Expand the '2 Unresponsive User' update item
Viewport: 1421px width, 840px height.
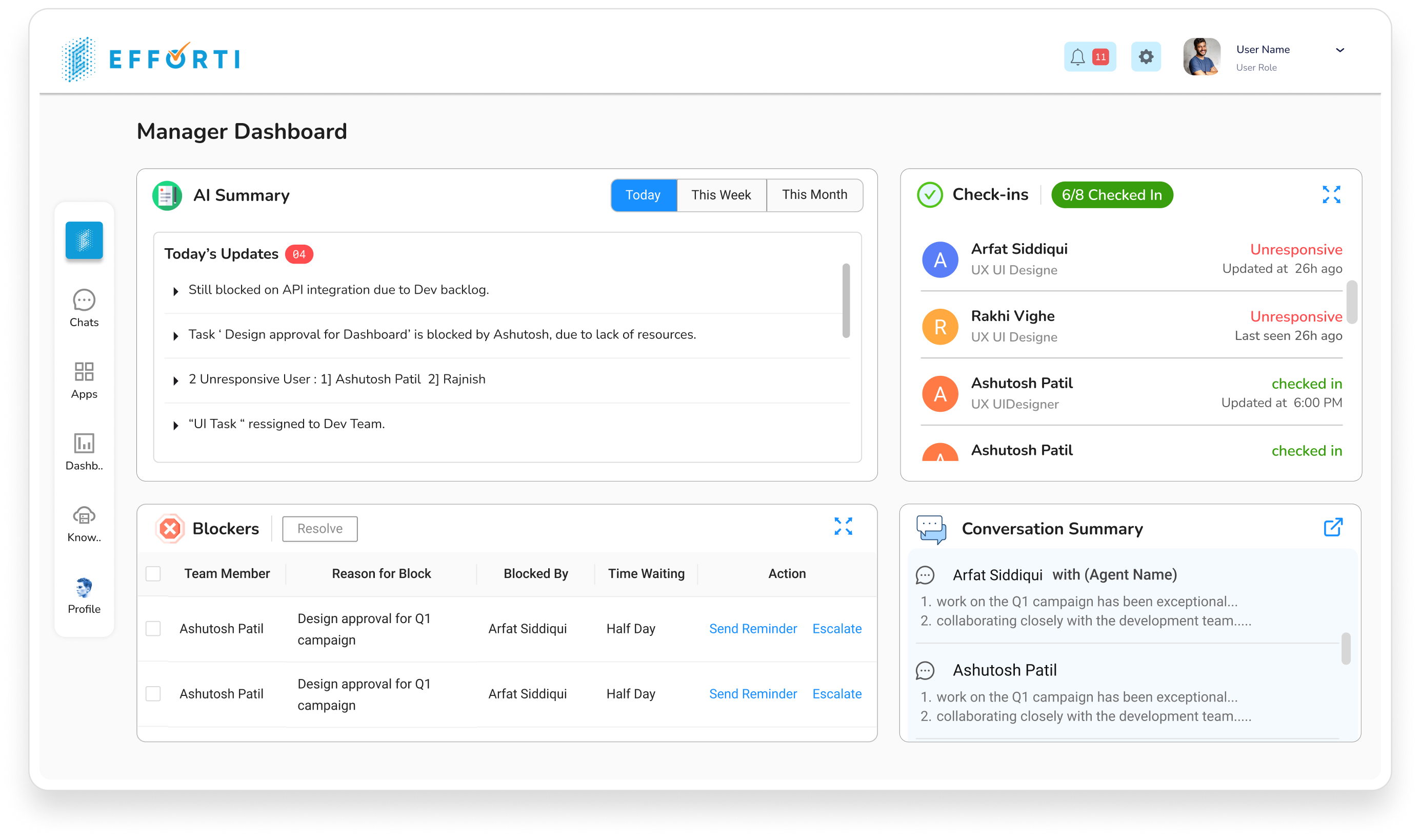point(175,381)
